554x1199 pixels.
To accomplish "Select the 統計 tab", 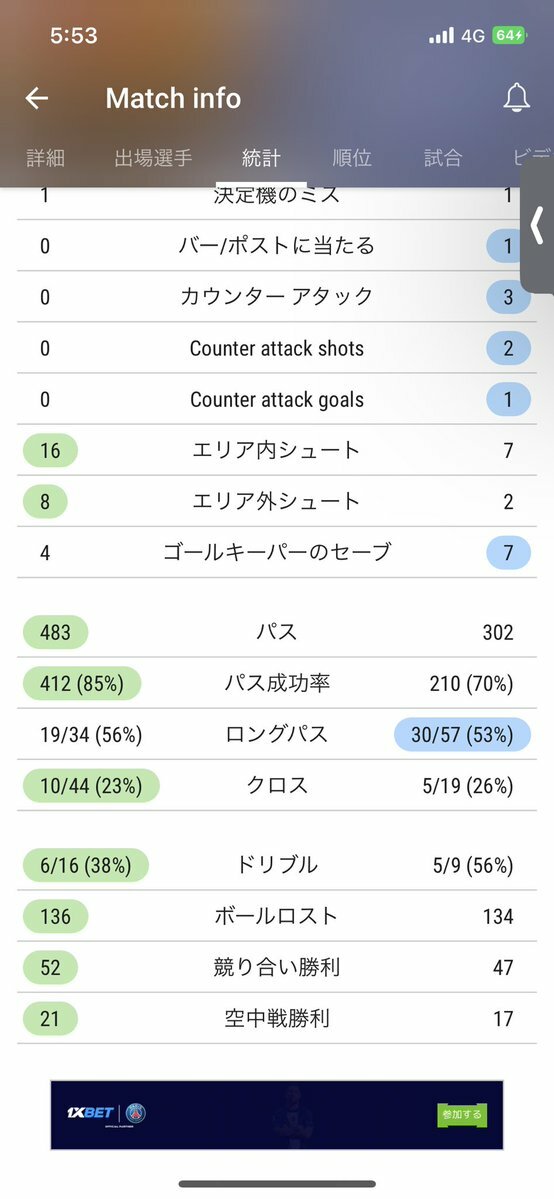I will [x=261, y=158].
